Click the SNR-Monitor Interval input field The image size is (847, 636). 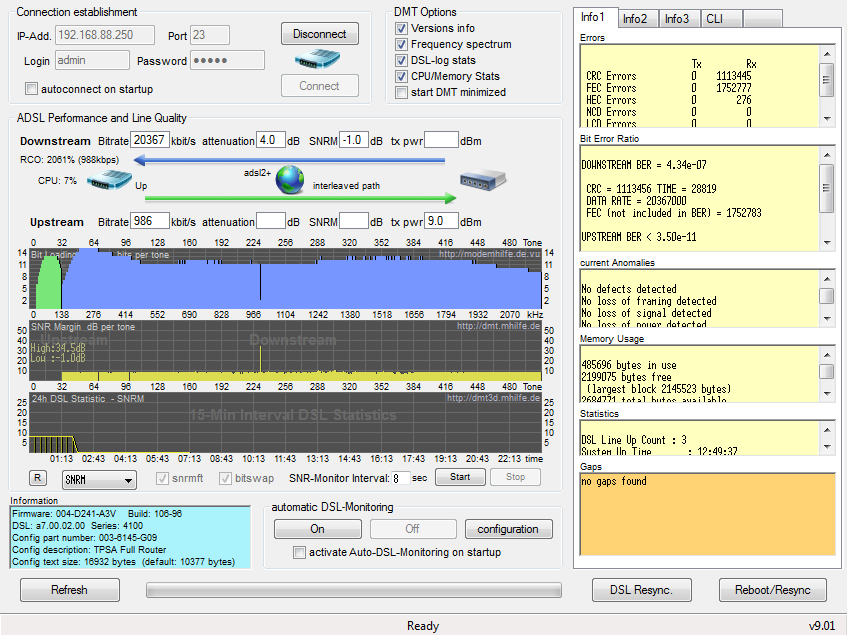pyautogui.click(x=401, y=478)
